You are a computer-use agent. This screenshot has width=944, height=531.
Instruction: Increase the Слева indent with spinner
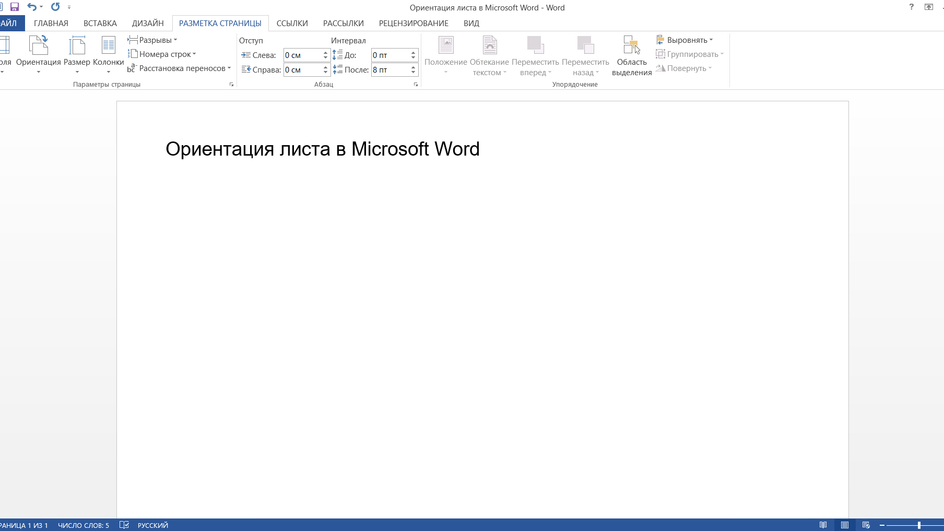326,52
